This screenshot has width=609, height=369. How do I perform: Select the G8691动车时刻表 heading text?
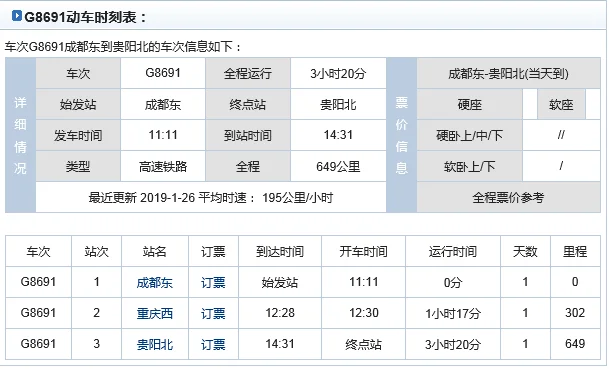point(85,17)
